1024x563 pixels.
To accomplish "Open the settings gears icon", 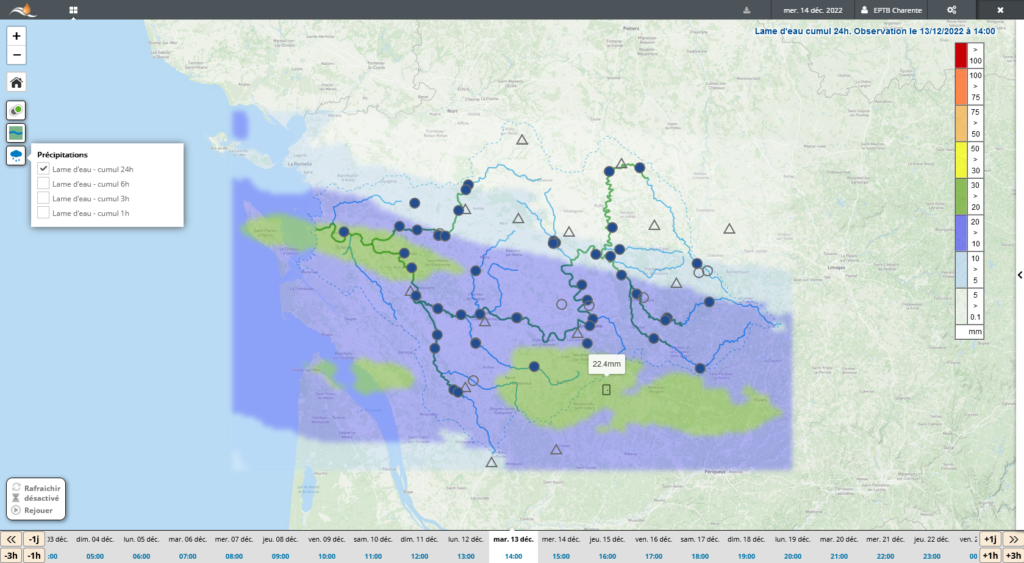I will [952, 10].
